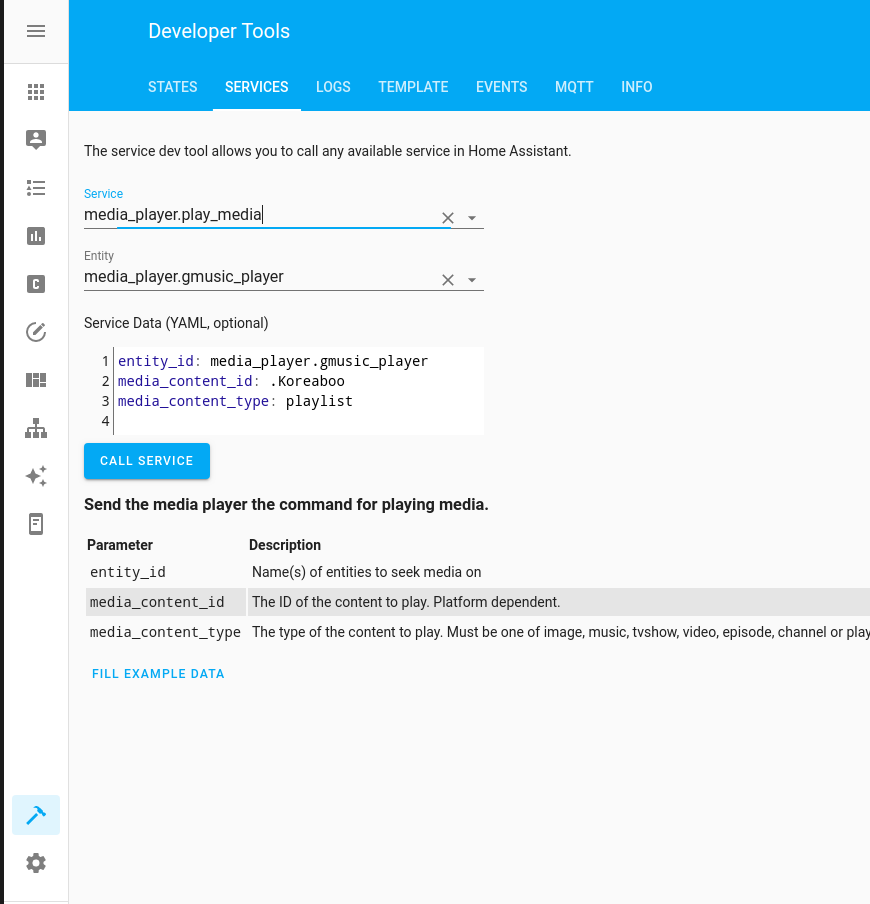Click YAML line 2 media_content_id .Koreaboo
This screenshot has width=870, height=904.
[231, 381]
